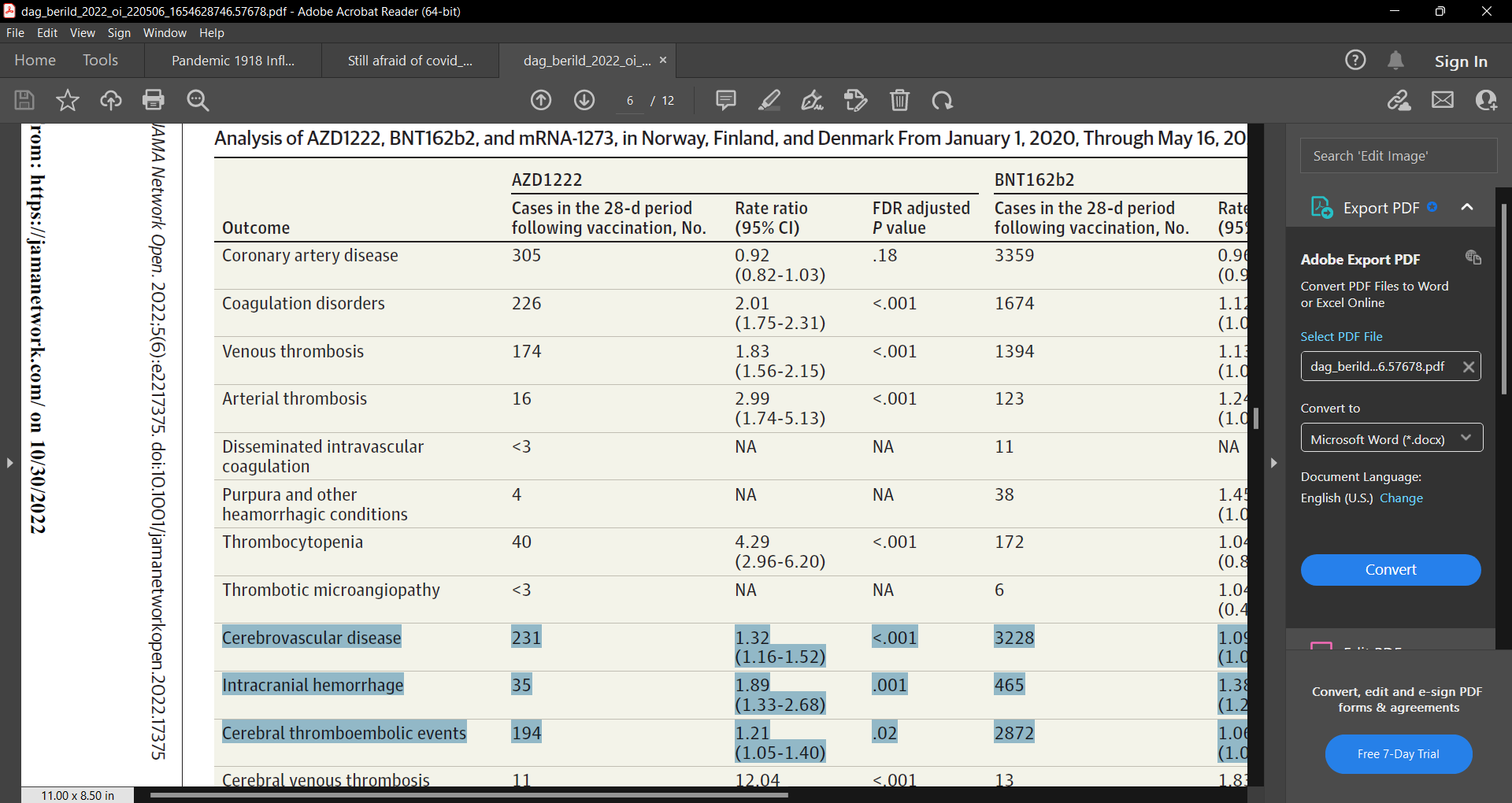Click the blue Convert button
The height and width of the screenshot is (803, 1512).
[x=1391, y=569]
